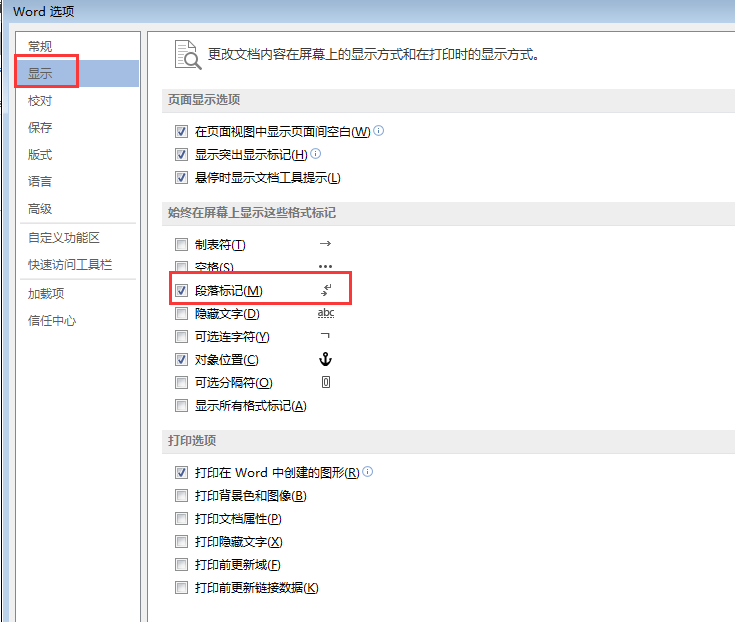Click info icon beside 打印在 Word 中创建的图形
This screenshot has width=735, height=622.
click(x=368, y=472)
